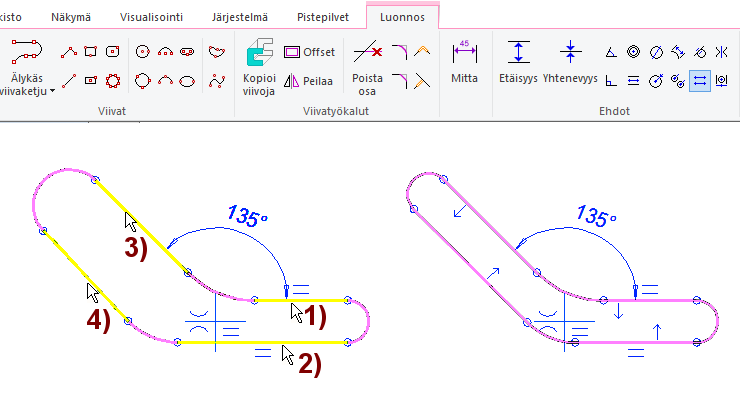
Task: Choose the three-point arc tool
Action: (x=165, y=81)
